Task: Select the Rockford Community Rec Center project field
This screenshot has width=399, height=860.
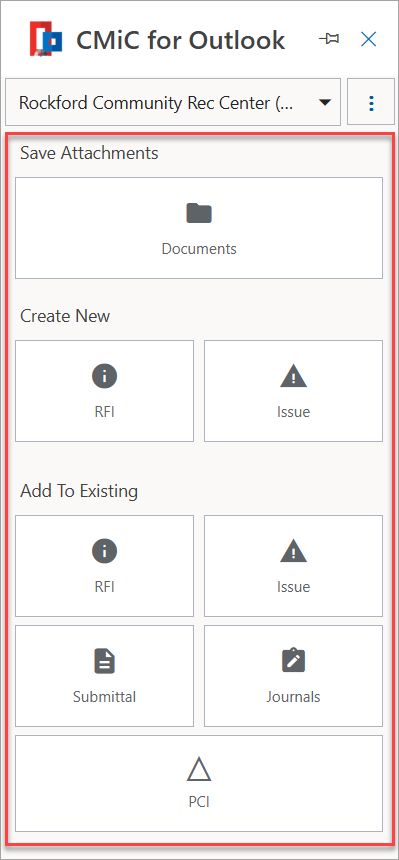Action: (x=173, y=102)
